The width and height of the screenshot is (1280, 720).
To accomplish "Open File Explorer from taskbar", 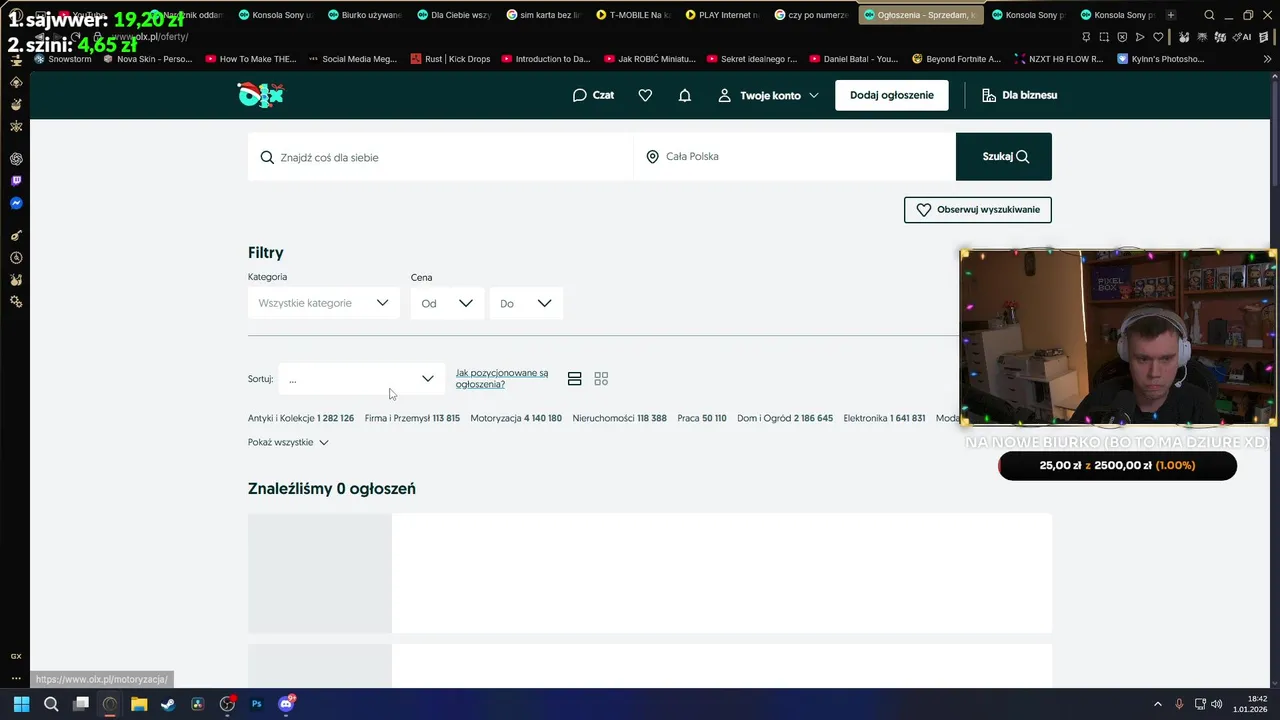I will [x=139, y=704].
